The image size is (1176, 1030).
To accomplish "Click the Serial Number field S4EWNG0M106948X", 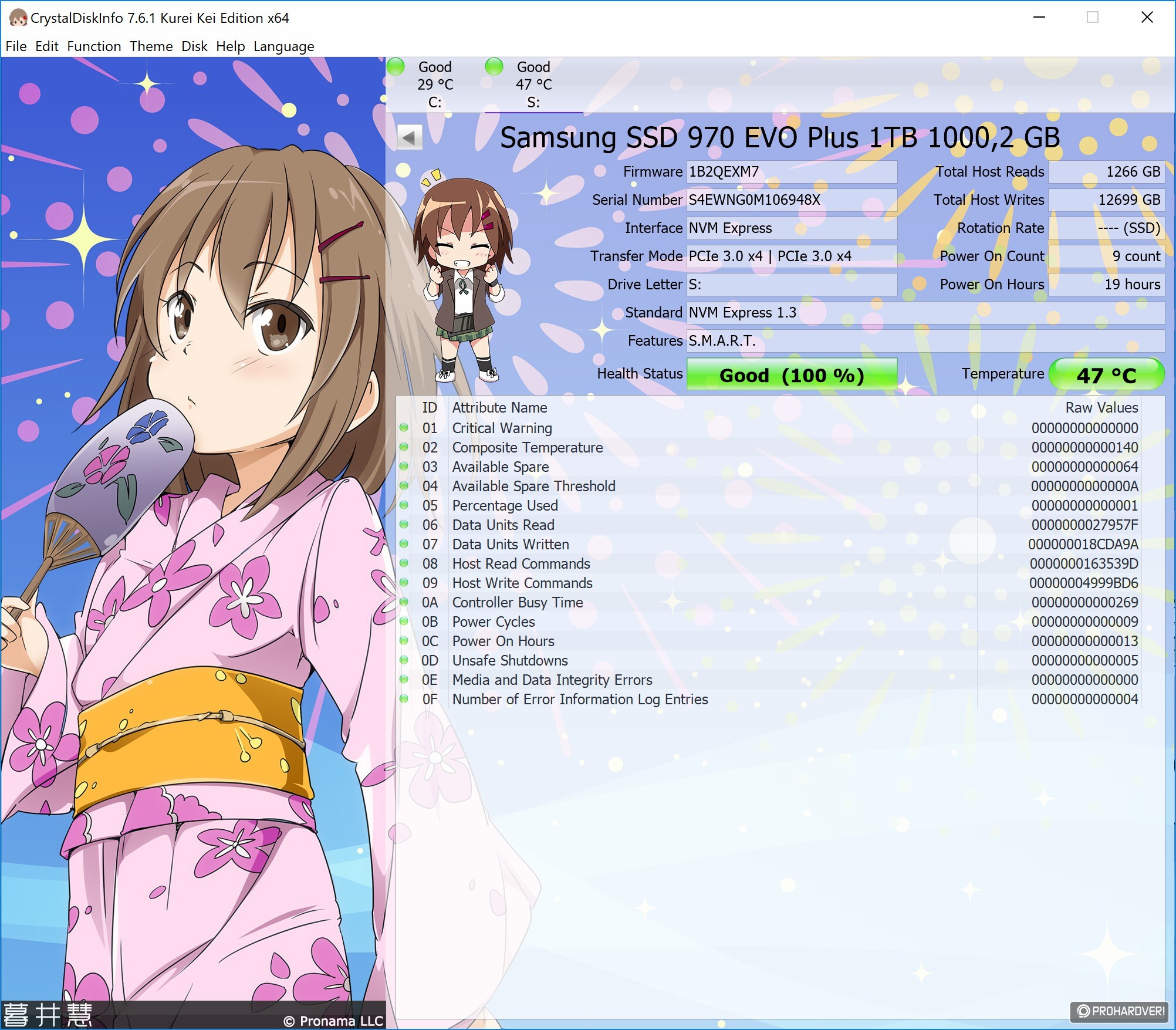I will (792, 200).
